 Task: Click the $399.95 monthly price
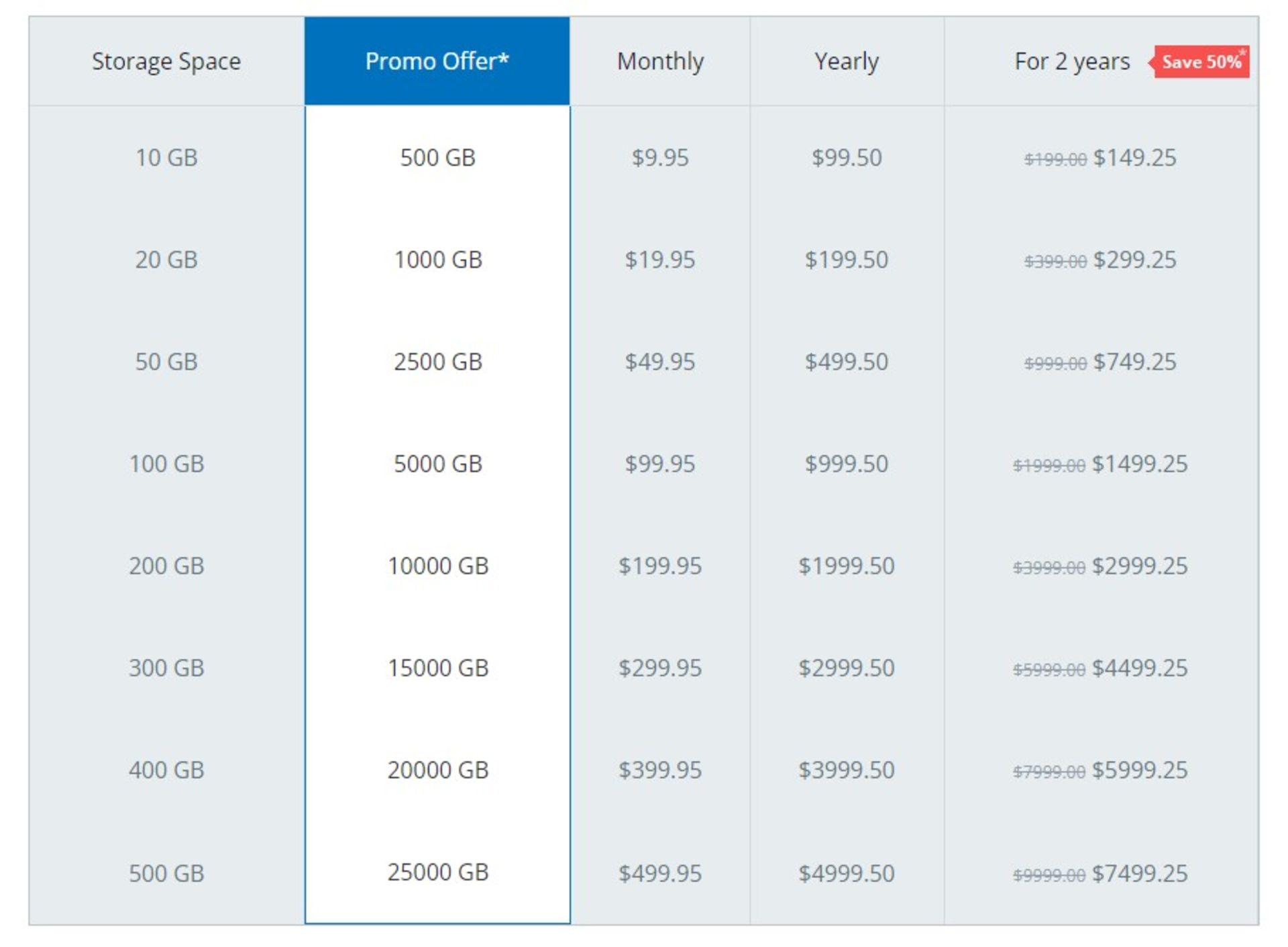660,770
